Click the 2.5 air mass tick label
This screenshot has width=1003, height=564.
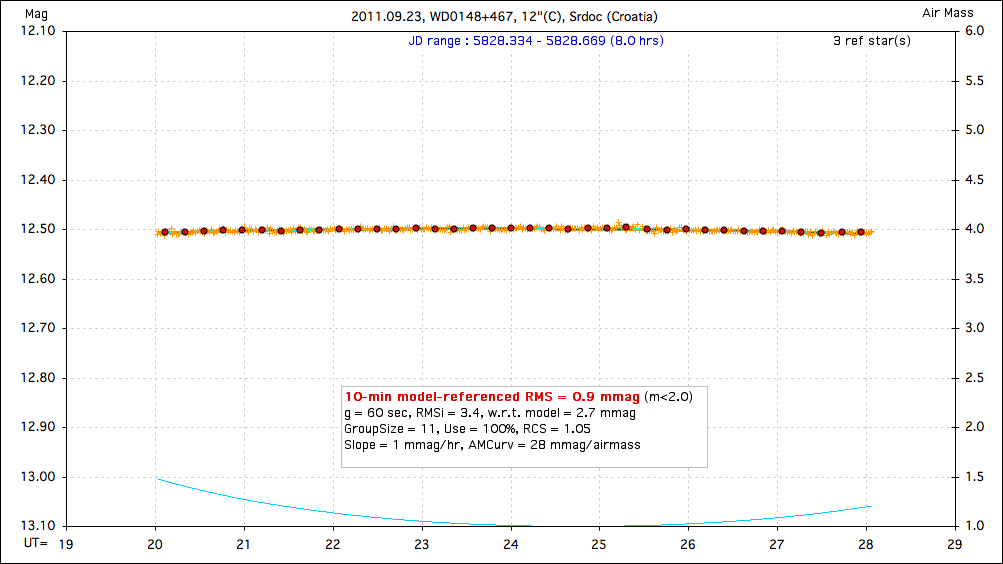(974, 378)
